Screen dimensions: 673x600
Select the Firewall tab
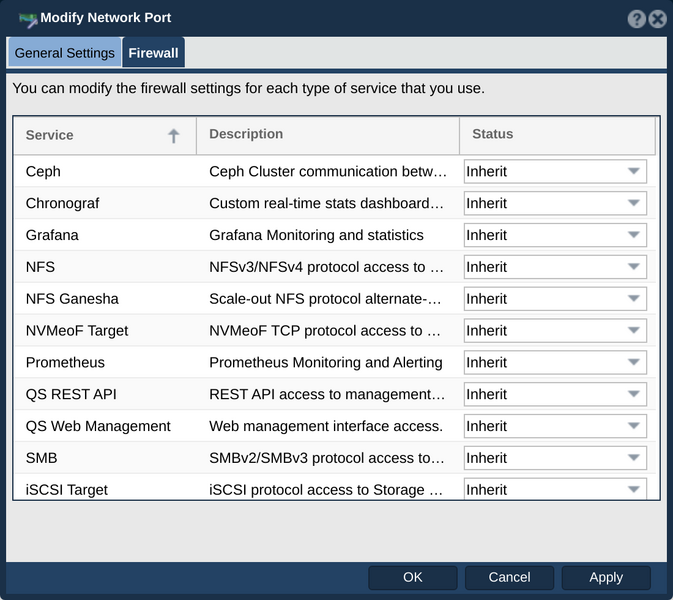(x=153, y=53)
